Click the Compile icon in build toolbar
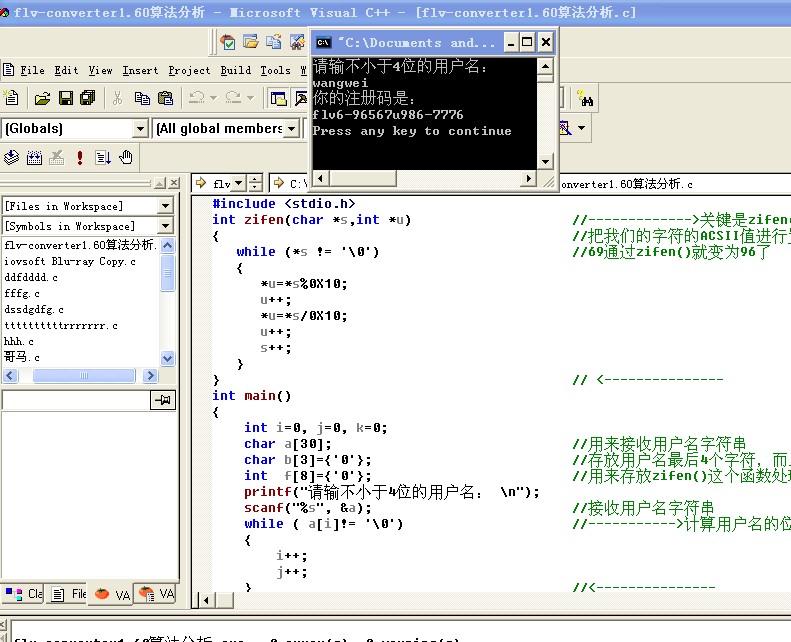 (x=12, y=157)
